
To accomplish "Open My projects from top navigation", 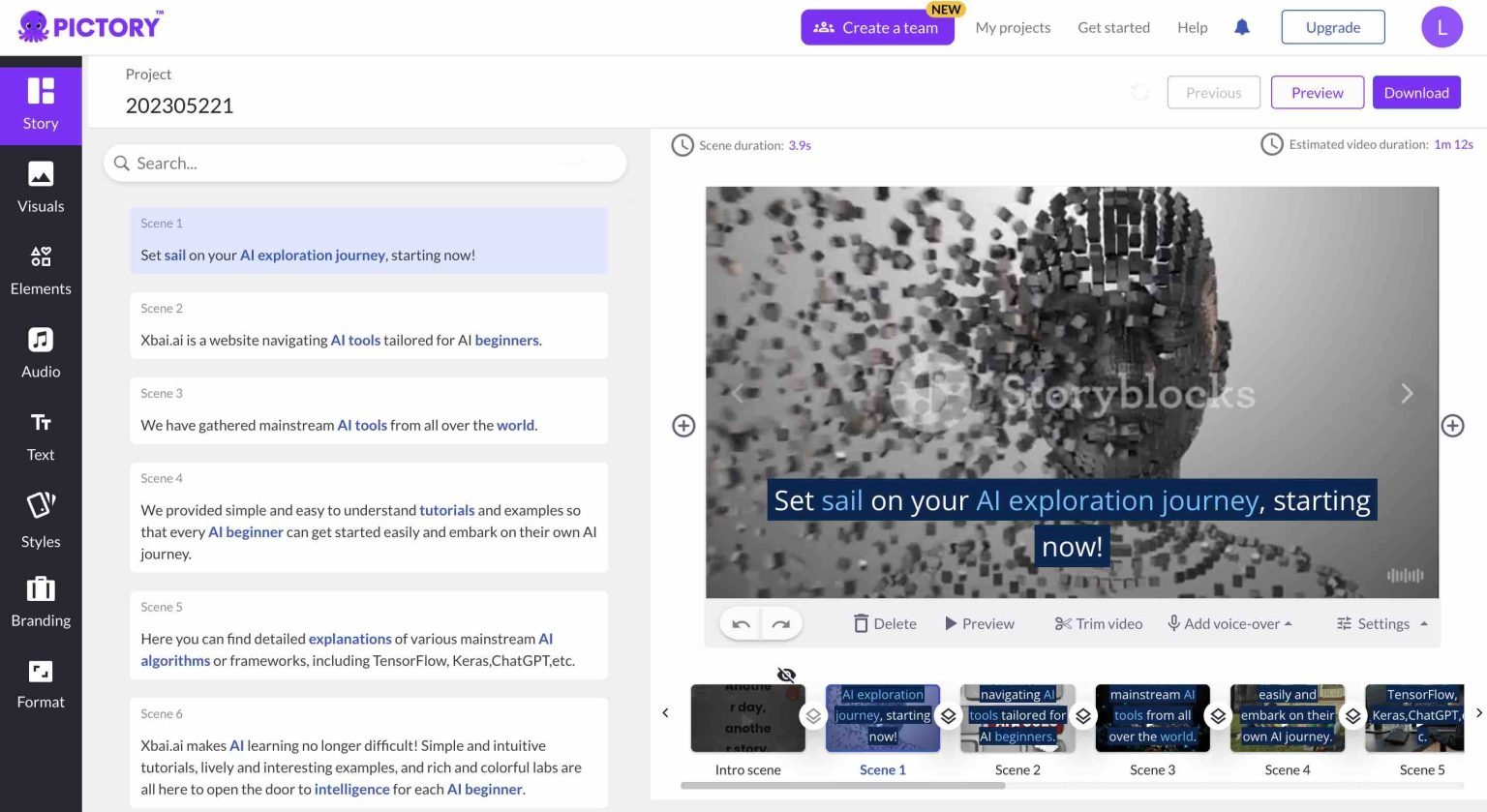I will pyautogui.click(x=1013, y=27).
